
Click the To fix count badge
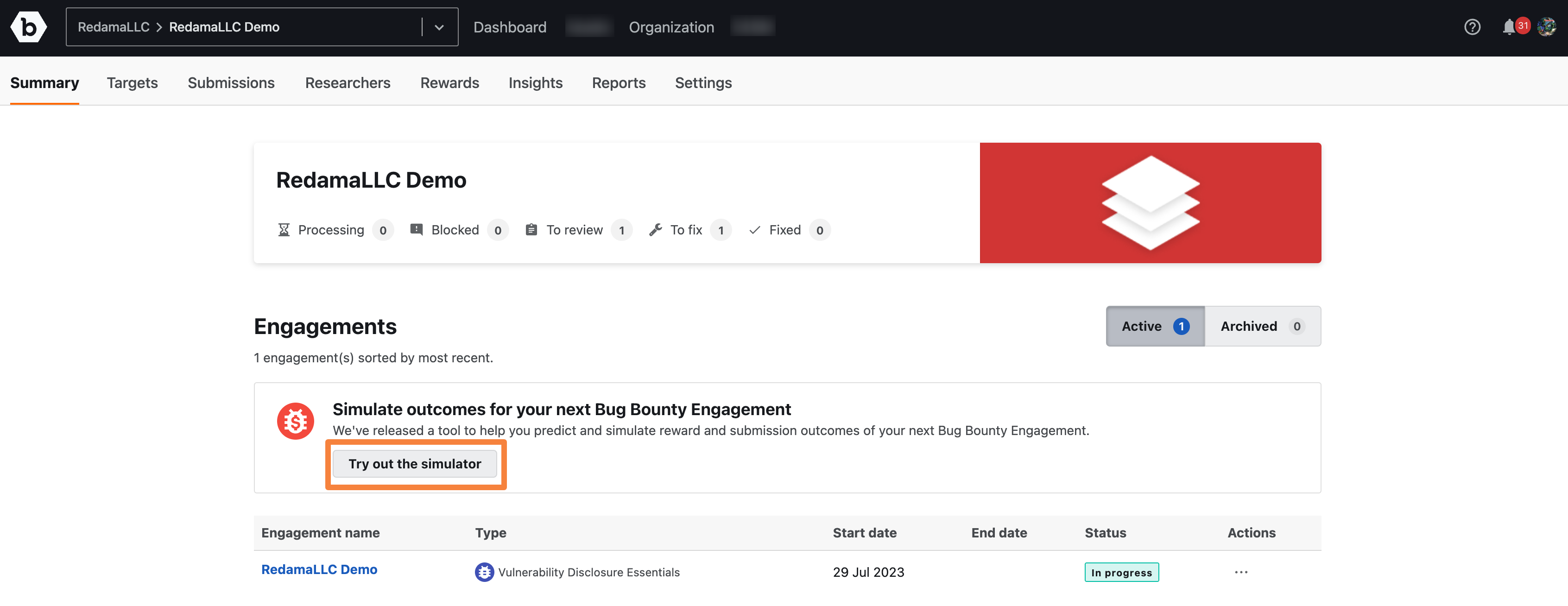tap(721, 230)
